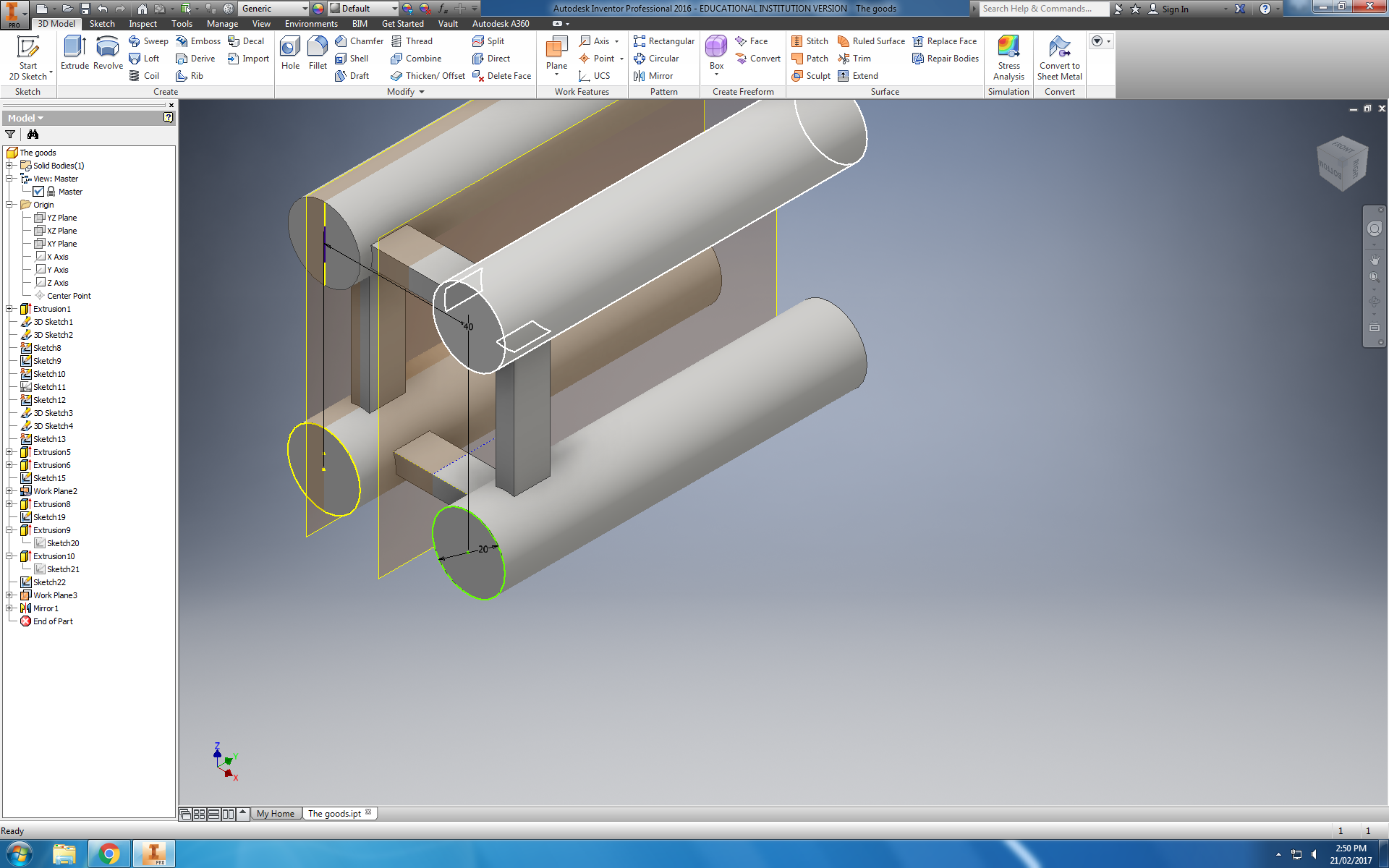Click Repair Bodies button

coord(946,59)
